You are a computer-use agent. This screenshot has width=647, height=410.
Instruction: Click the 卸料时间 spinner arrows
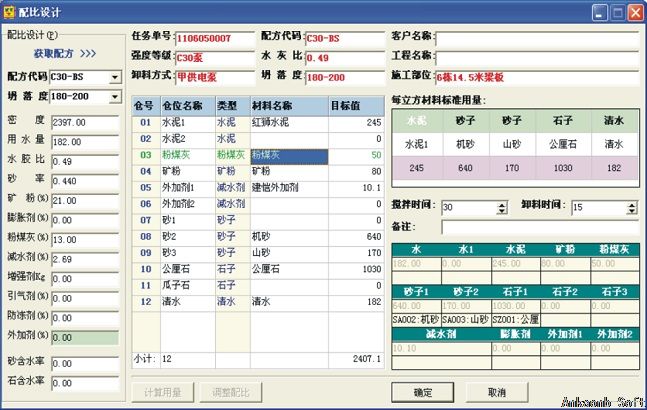pos(632,206)
